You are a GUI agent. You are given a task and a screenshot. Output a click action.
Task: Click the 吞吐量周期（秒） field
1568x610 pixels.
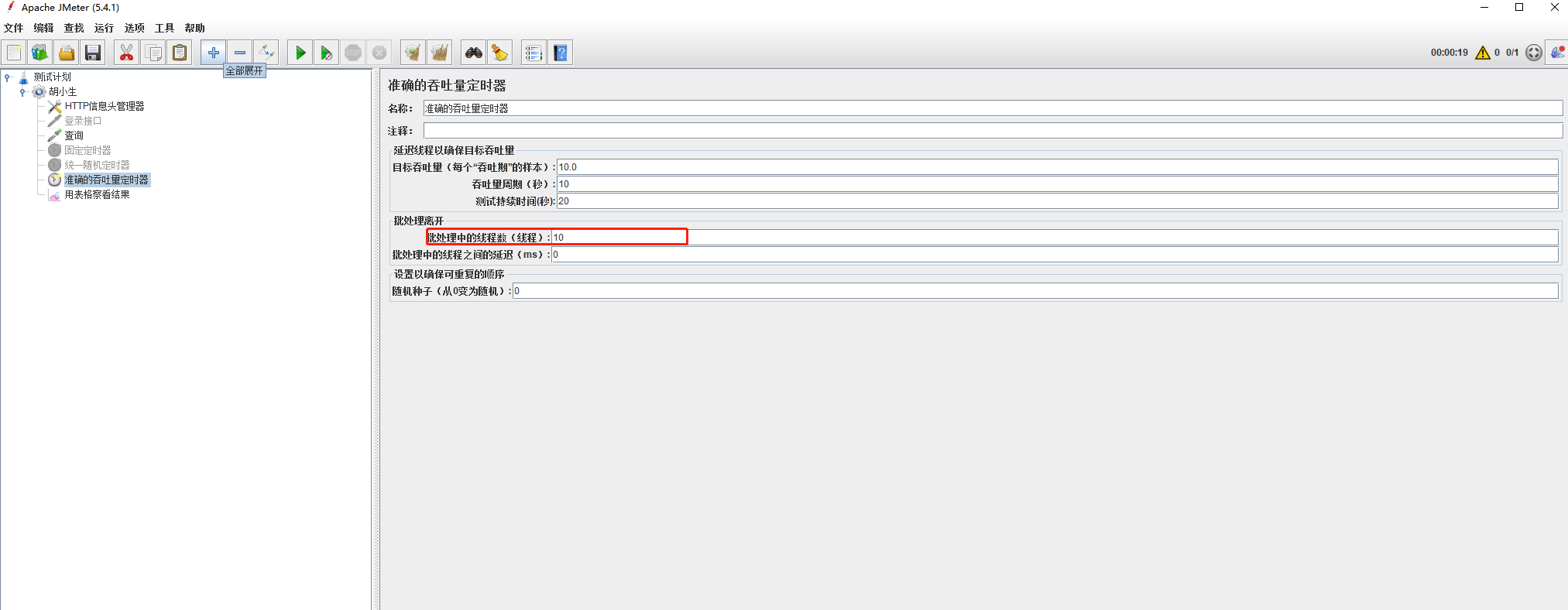click(1057, 183)
